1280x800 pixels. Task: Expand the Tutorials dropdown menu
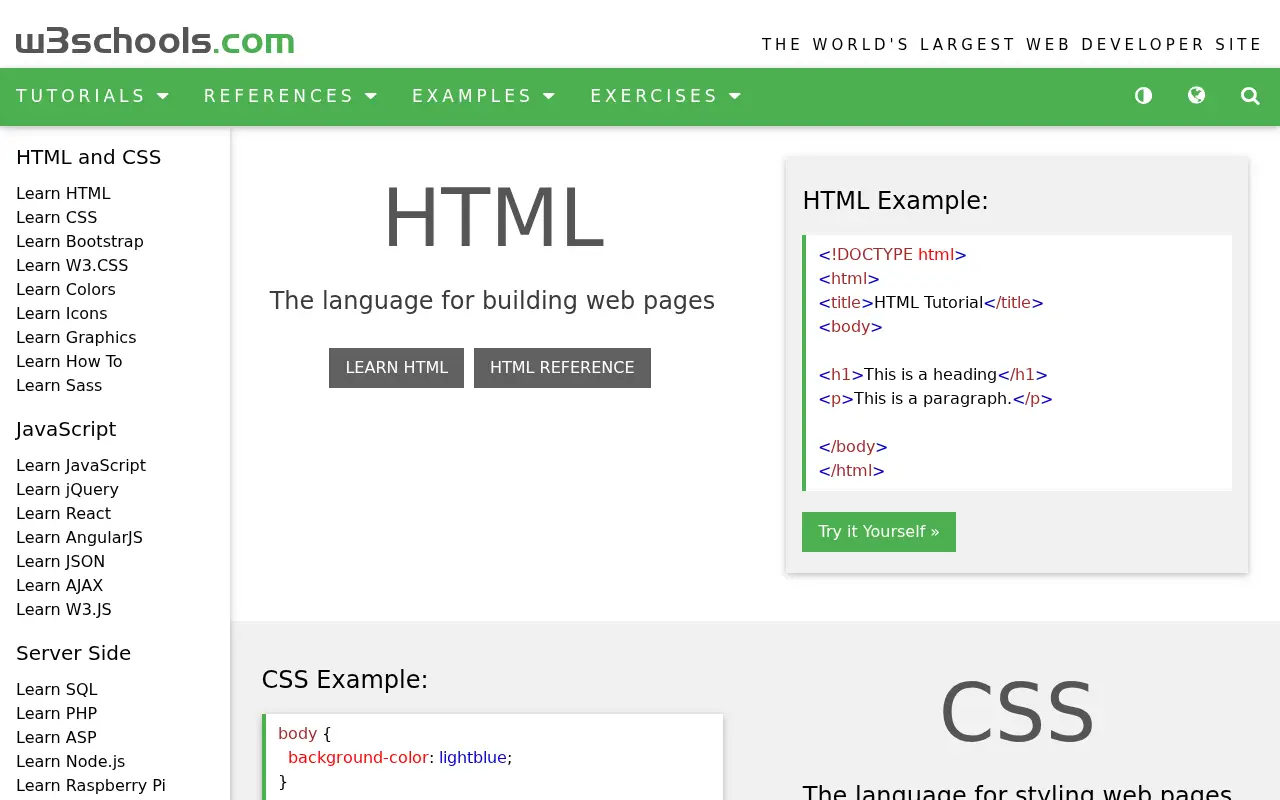tap(93, 96)
